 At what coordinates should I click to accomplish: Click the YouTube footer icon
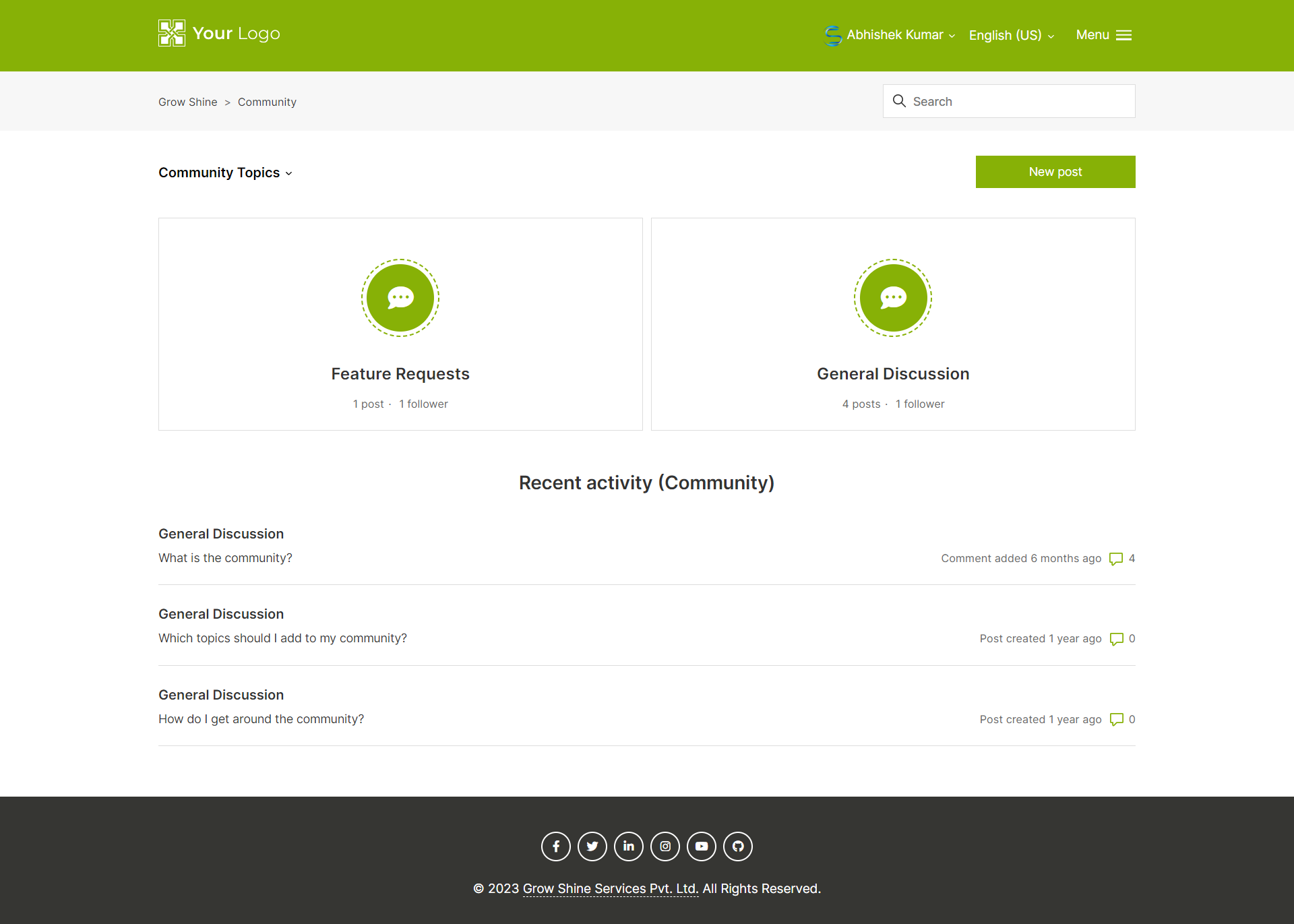coord(702,846)
